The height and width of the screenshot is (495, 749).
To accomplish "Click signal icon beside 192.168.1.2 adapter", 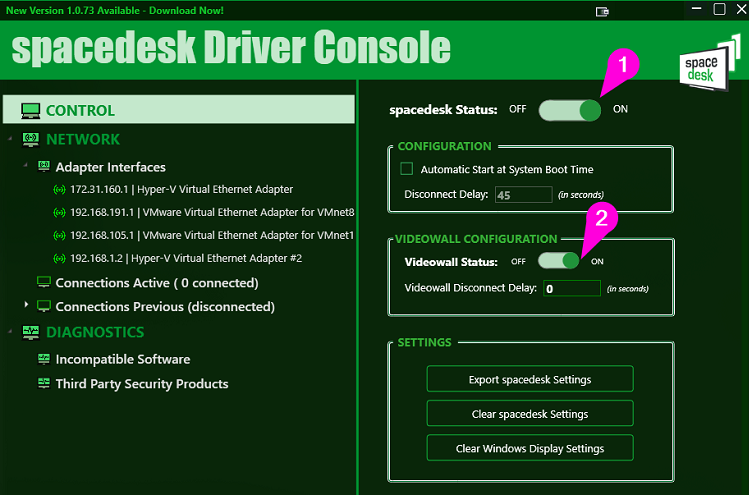I will pos(59,258).
